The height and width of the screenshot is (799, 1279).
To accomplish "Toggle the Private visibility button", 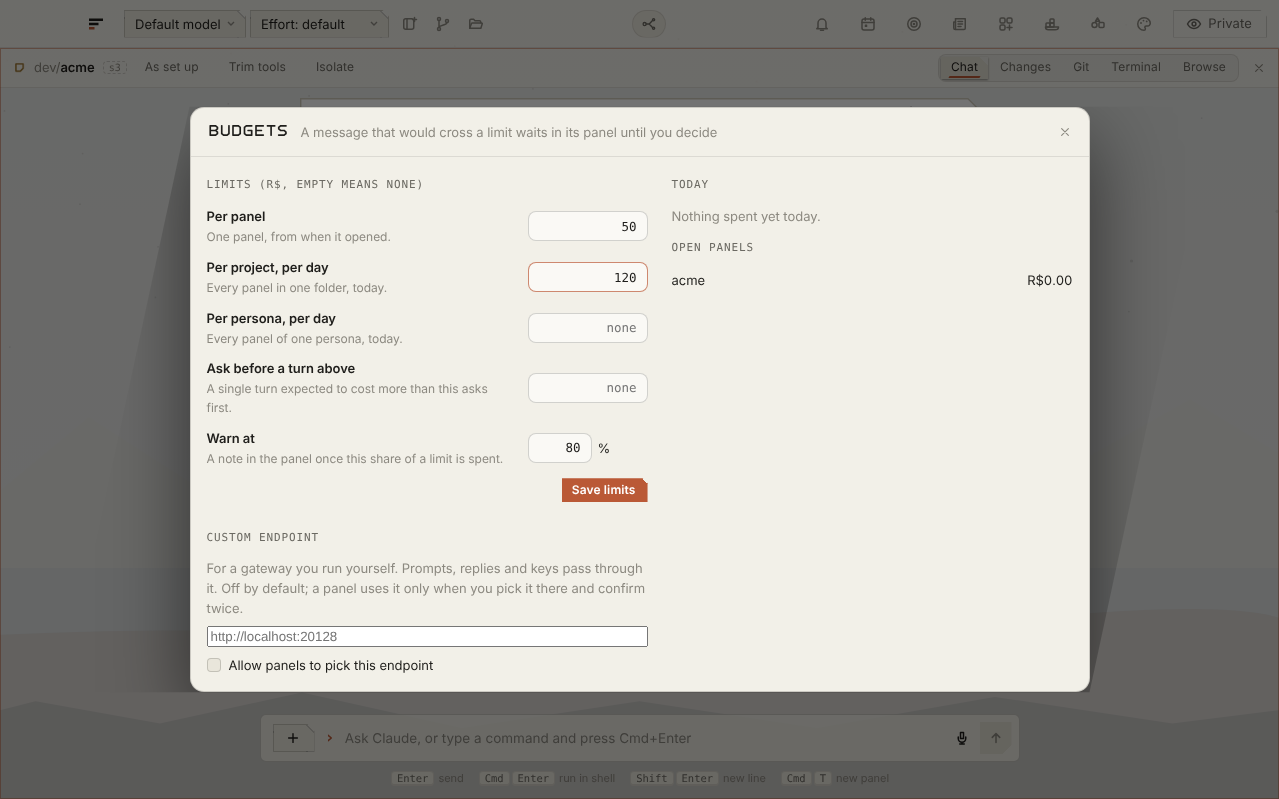I will coord(1219,24).
